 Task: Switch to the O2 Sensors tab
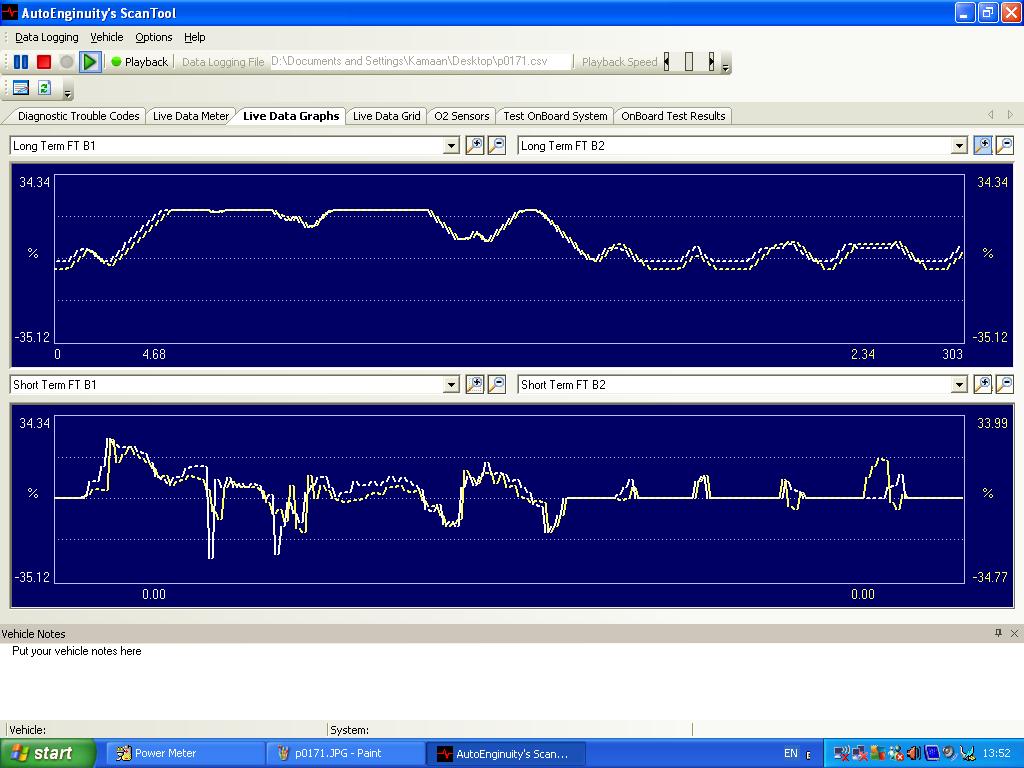pos(461,116)
